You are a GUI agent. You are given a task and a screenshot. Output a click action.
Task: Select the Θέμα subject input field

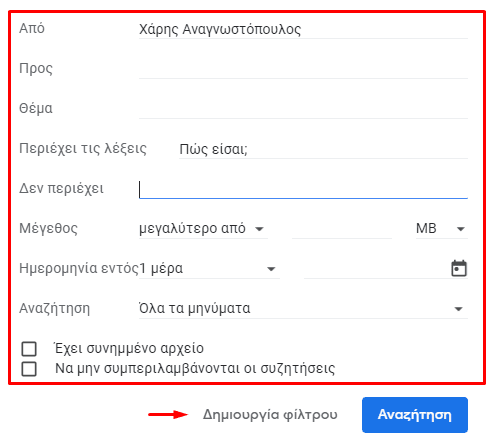pyautogui.click(x=303, y=109)
